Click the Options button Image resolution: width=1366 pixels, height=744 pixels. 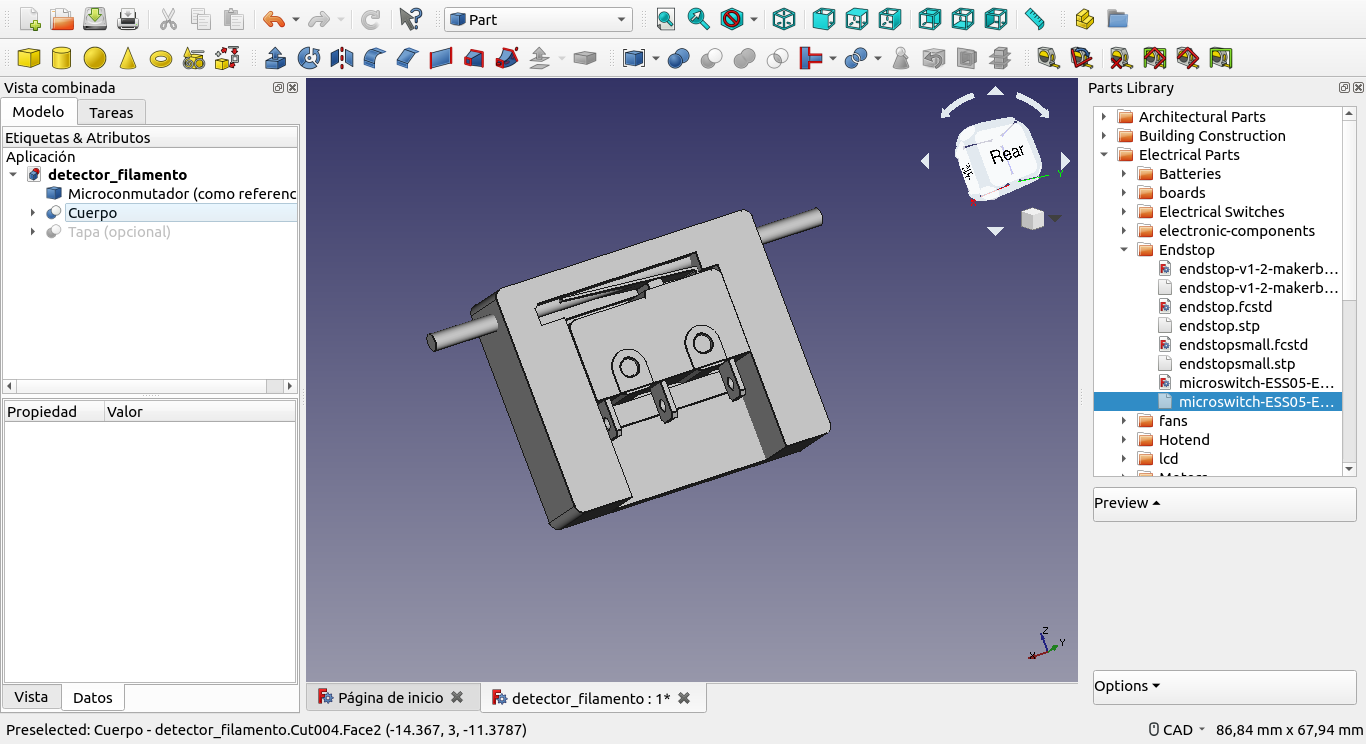1127,686
